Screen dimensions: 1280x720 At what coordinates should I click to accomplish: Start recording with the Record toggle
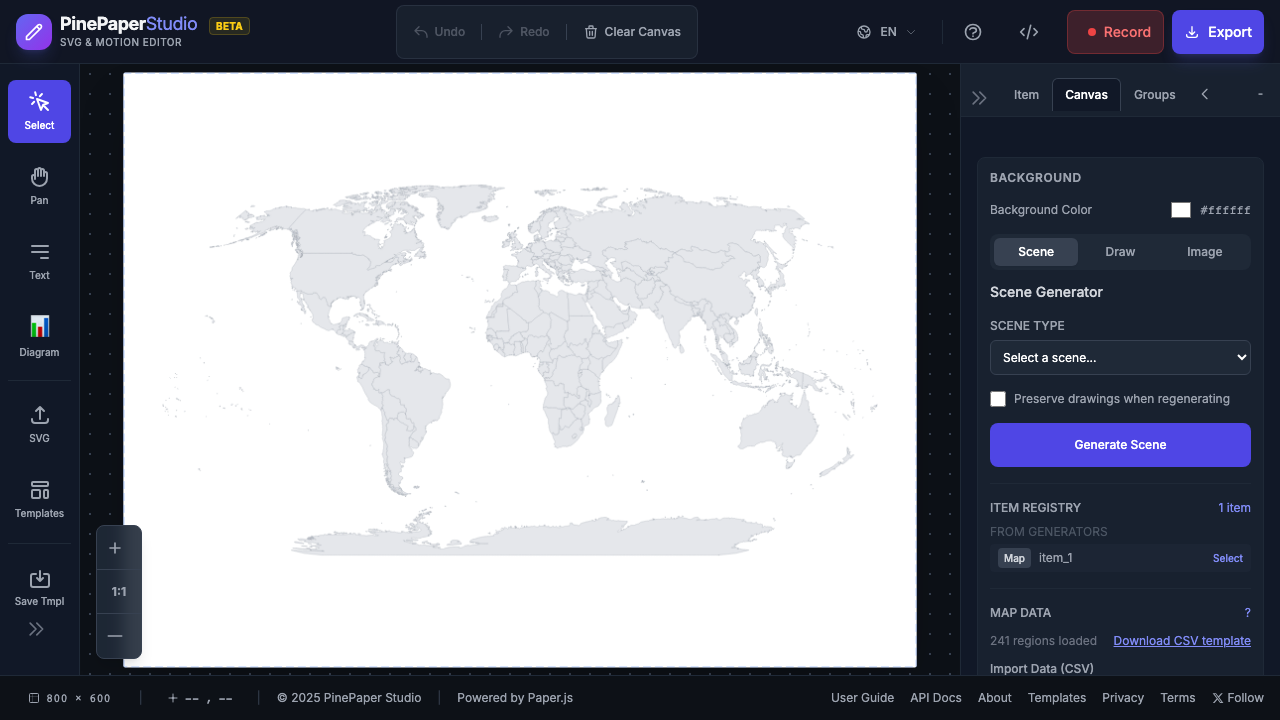(x=1115, y=31)
